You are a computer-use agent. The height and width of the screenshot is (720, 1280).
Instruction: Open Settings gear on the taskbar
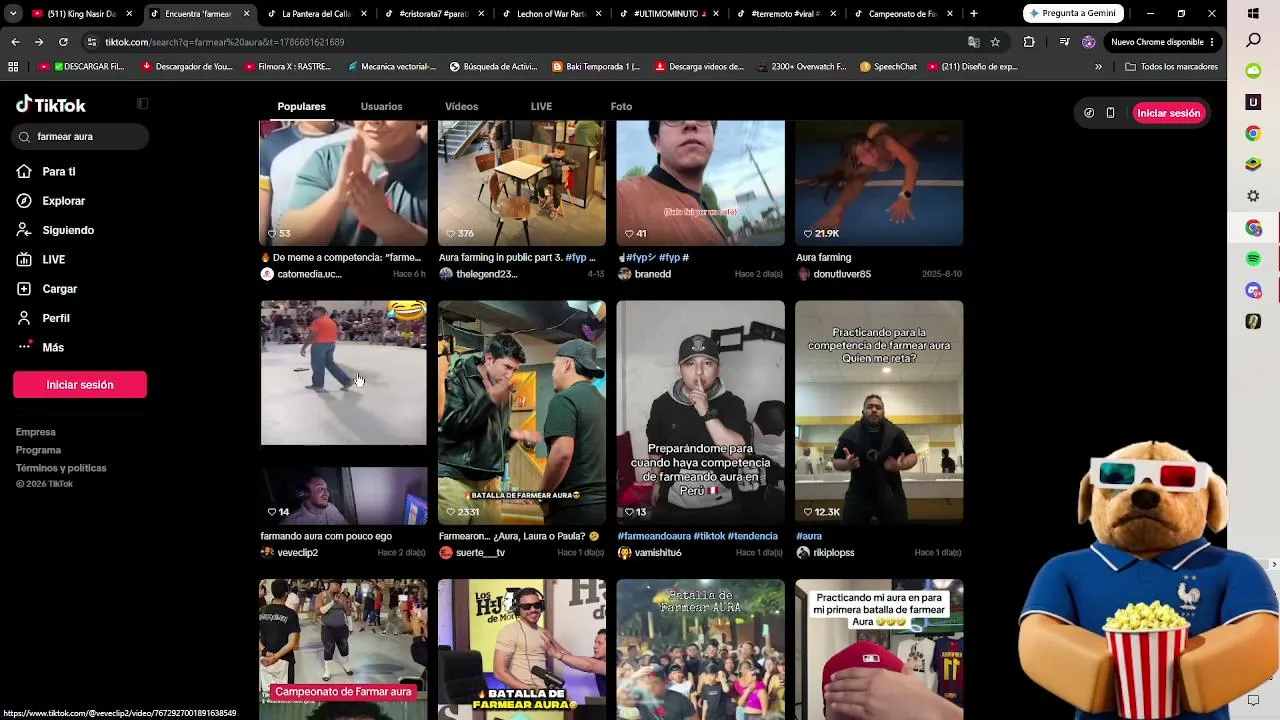1253,196
